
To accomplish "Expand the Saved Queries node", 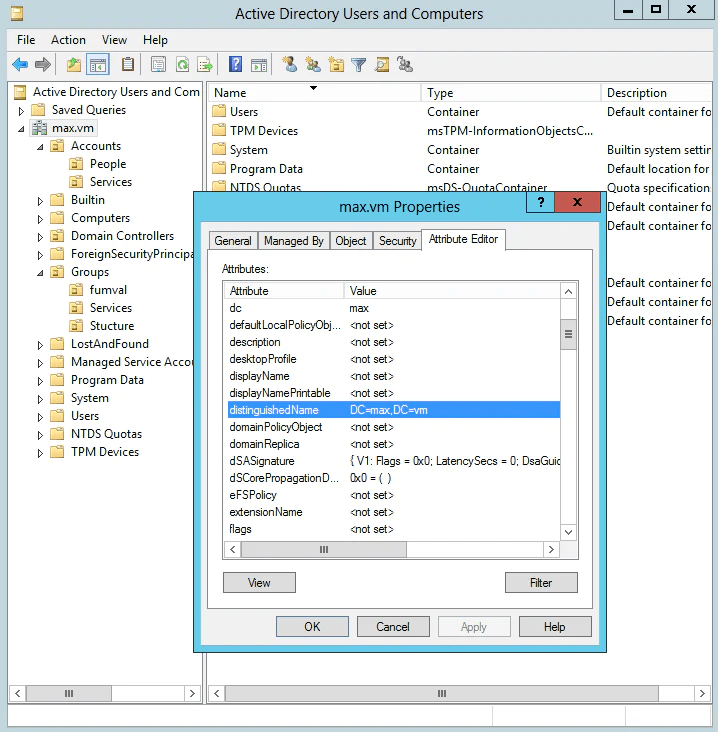I will [x=21, y=111].
